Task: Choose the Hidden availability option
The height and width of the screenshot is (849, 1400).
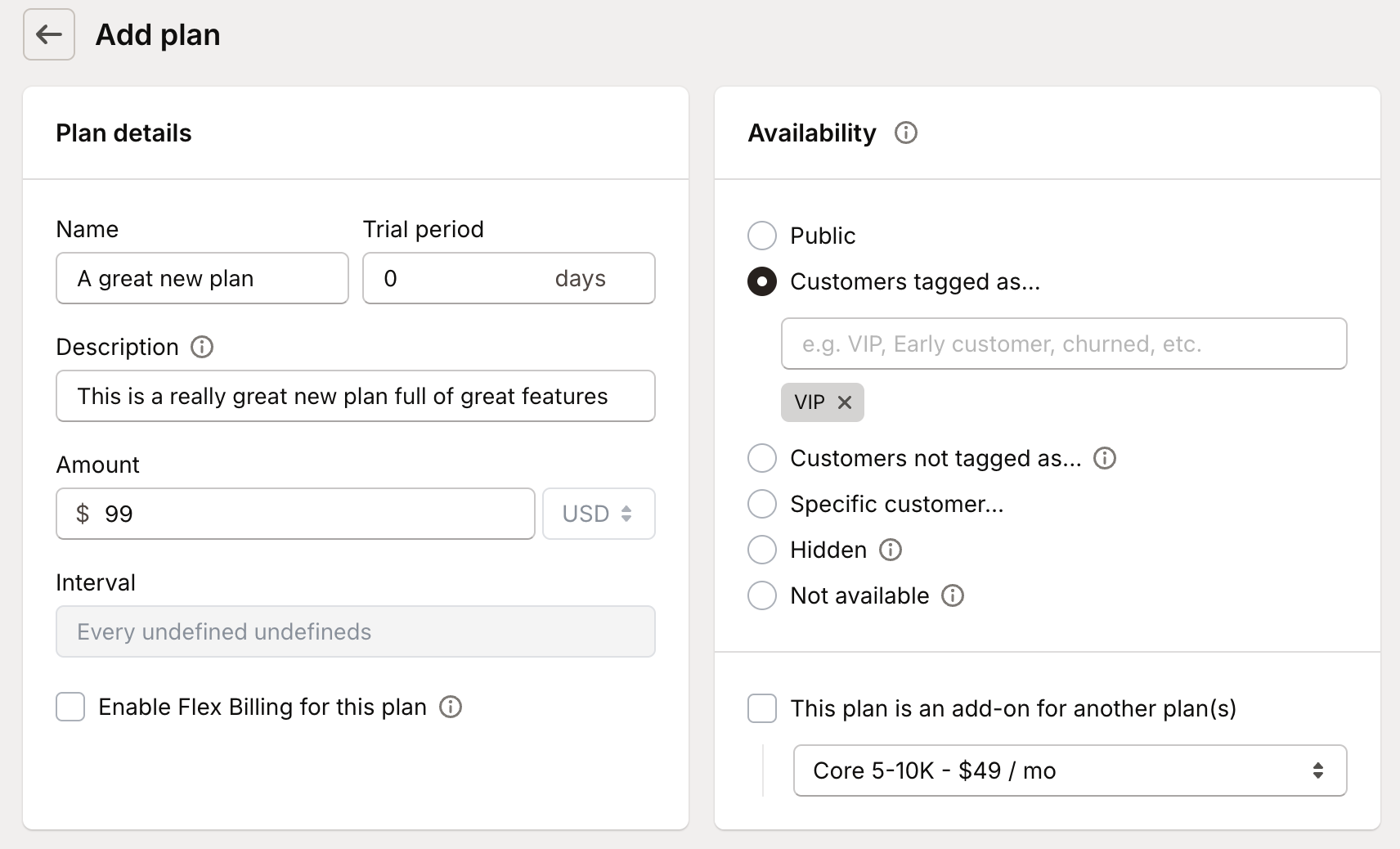Action: pos(761,550)
